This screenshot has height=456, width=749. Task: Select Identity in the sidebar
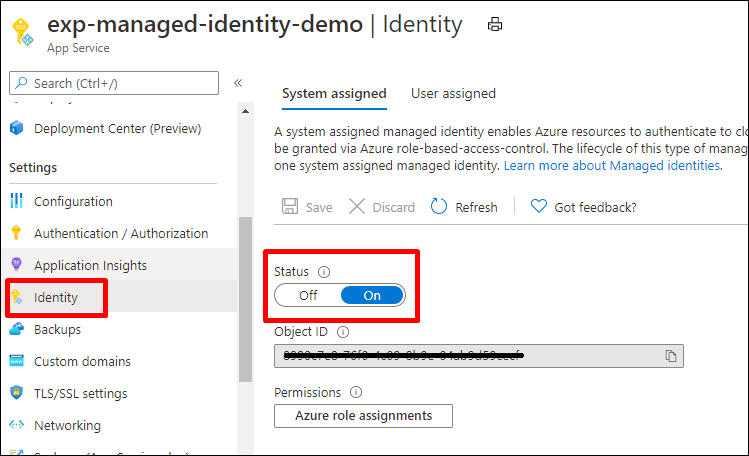click(55, 297)
